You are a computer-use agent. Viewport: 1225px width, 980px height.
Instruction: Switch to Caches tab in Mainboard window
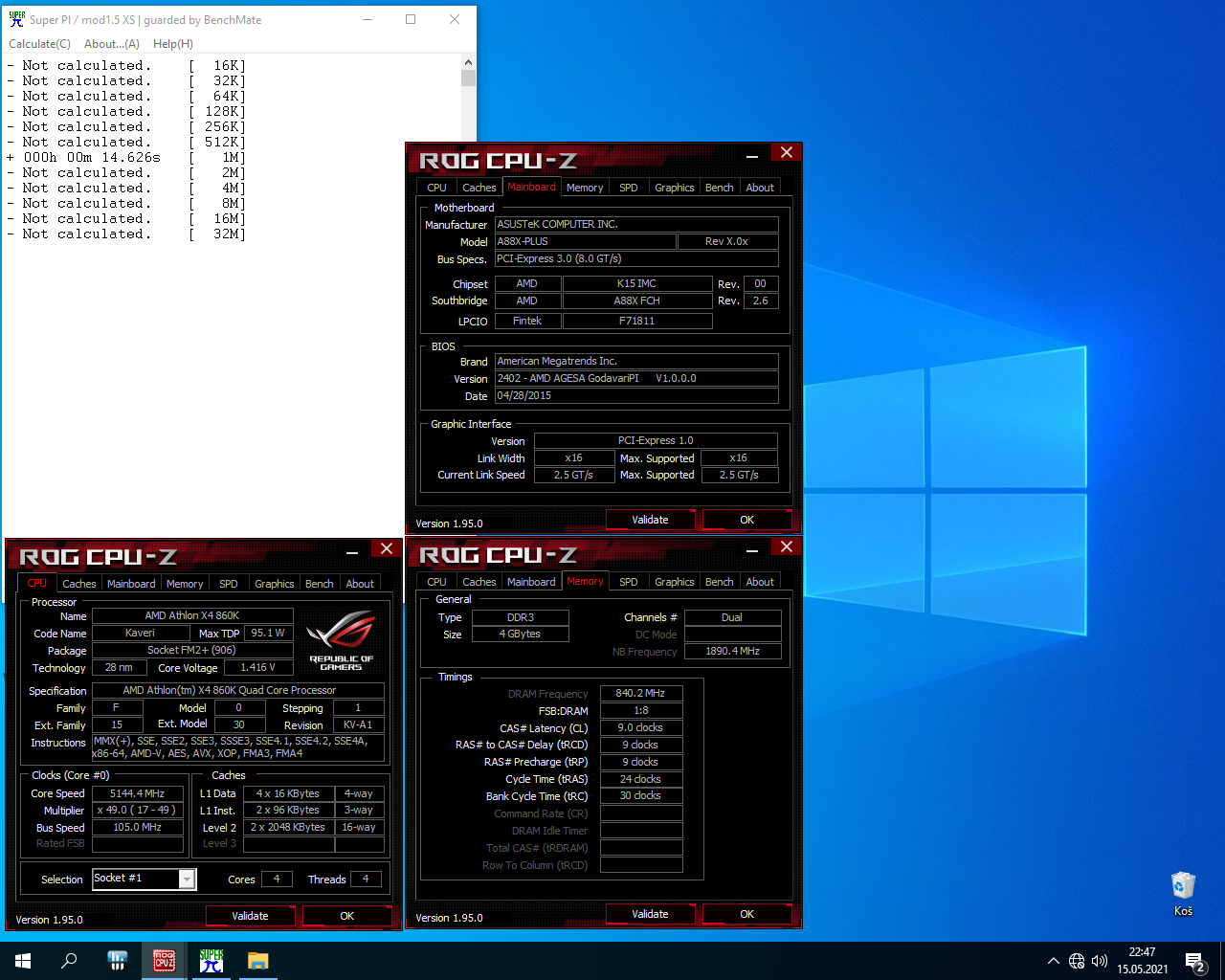pos(479,188)
